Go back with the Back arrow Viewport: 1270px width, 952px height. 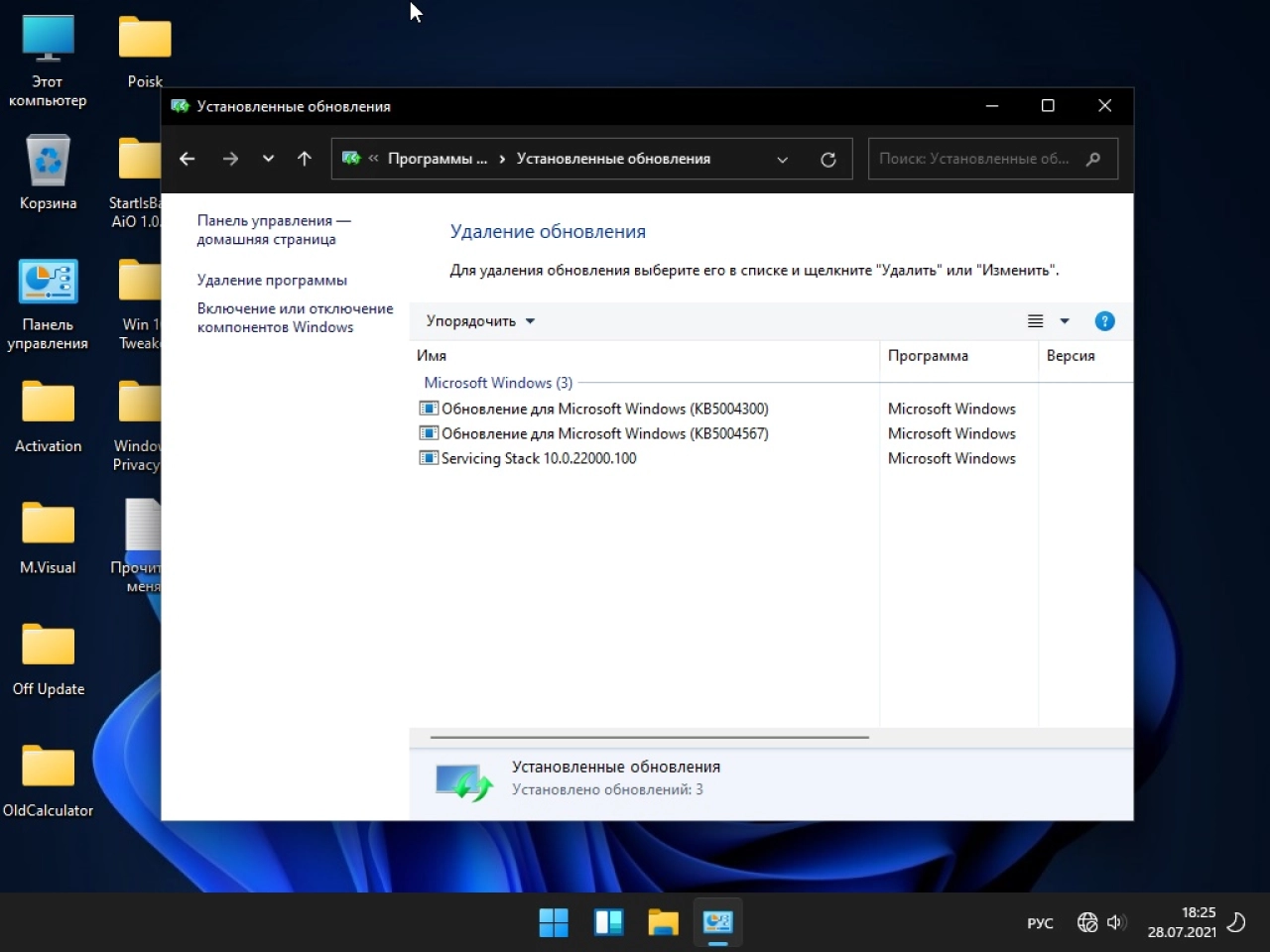[187, 159]
